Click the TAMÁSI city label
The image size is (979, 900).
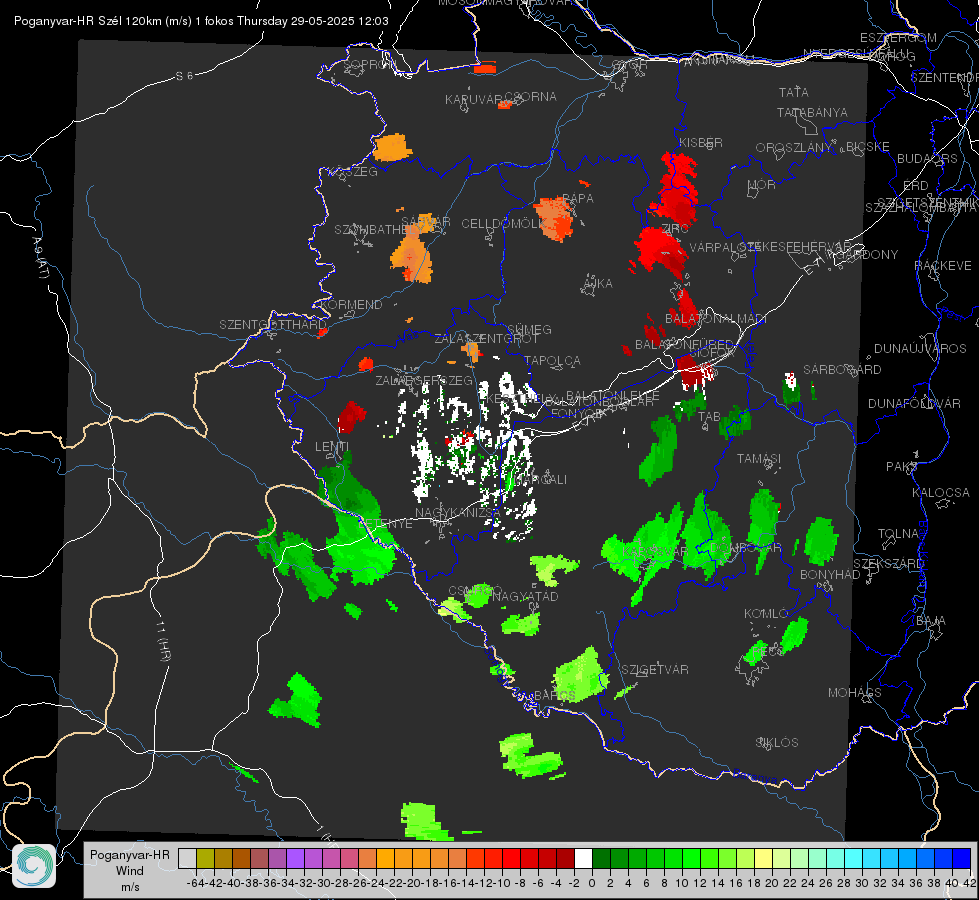click(759, 458)
